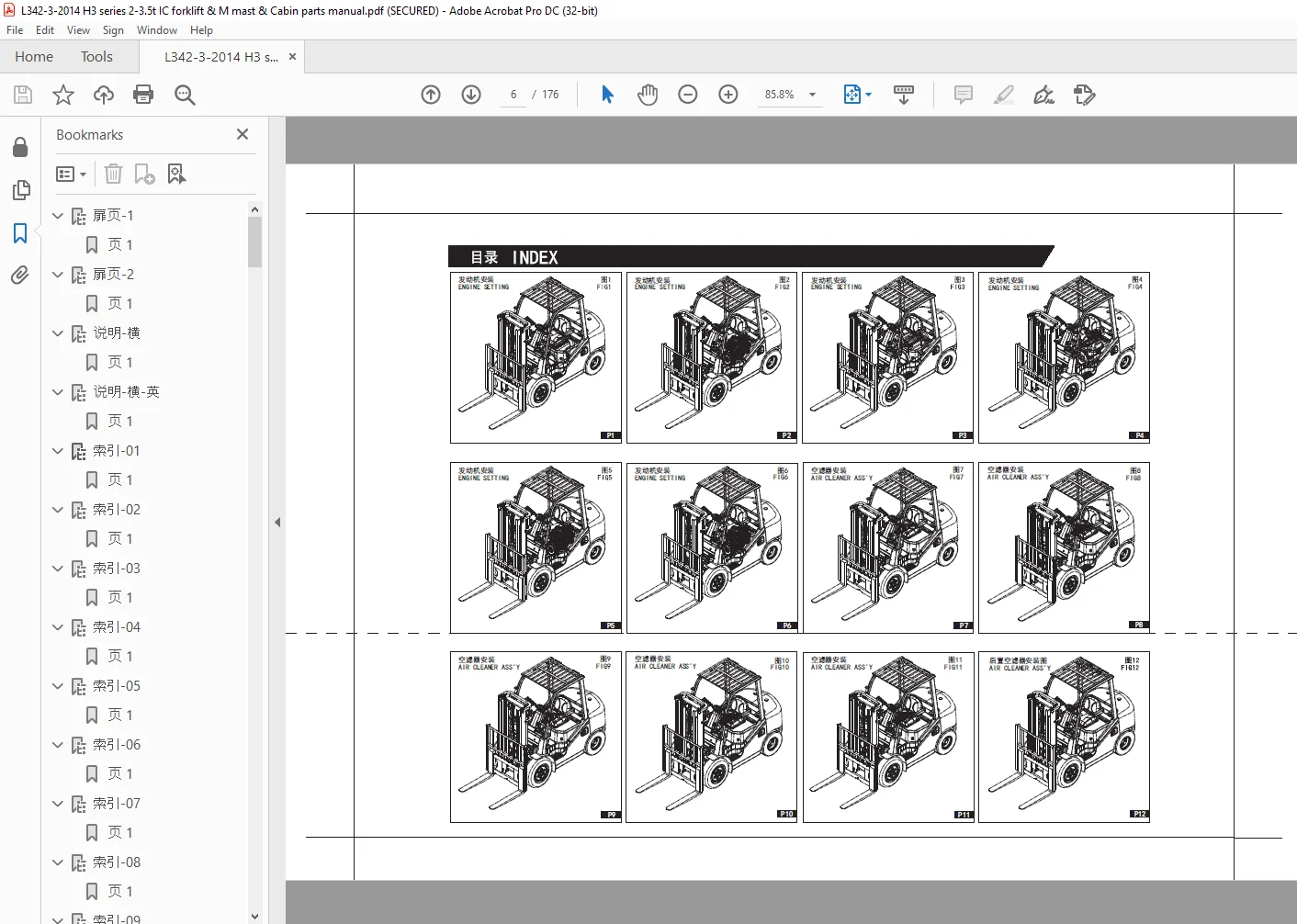Image resolution: width=1297 pixels, height=924 pixels.
Task: Open the Attachments paperclip panel
Action: (x=20, y=276)
